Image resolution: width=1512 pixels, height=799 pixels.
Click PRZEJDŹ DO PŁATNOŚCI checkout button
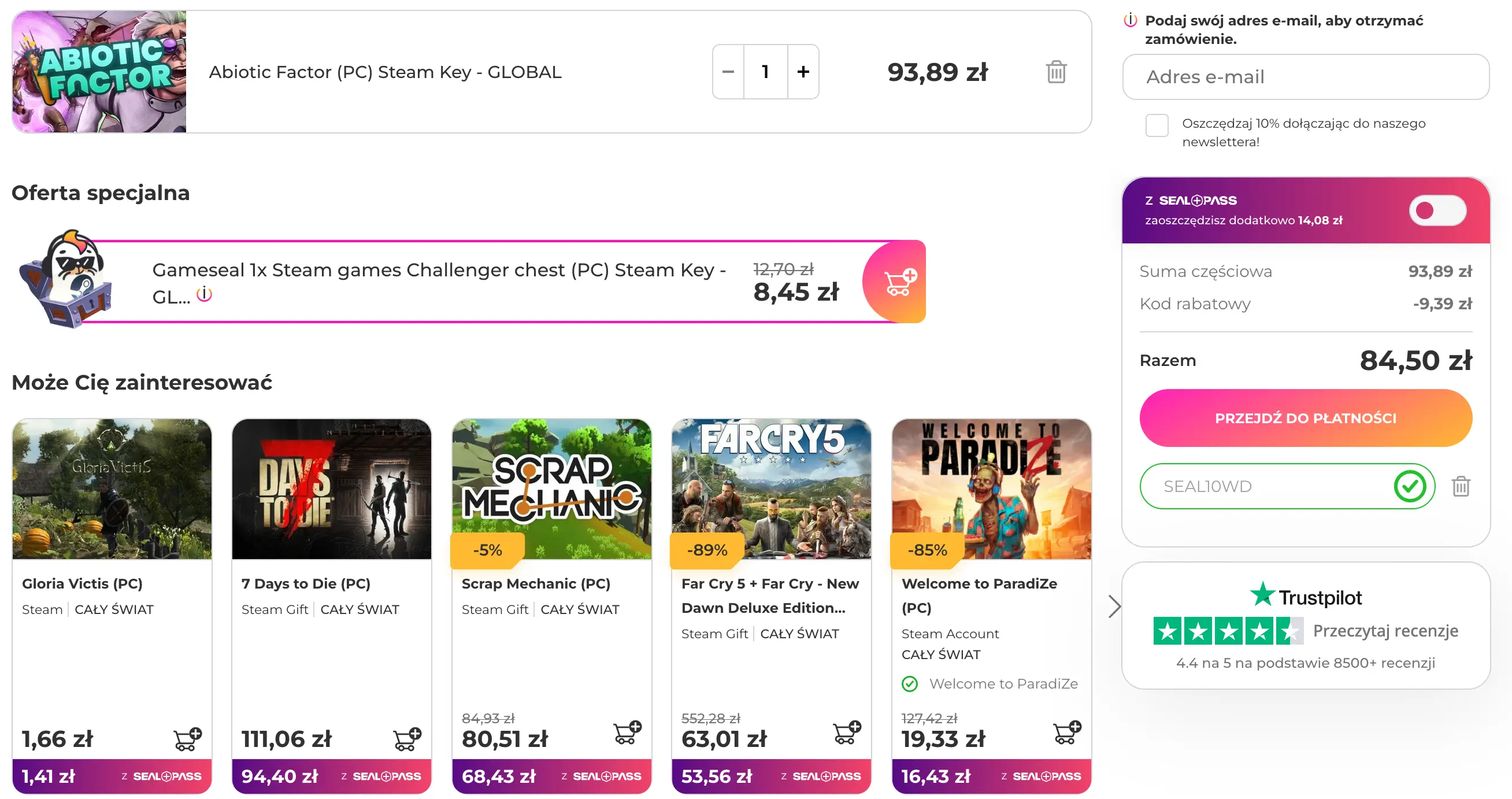tap(1306, 418)
